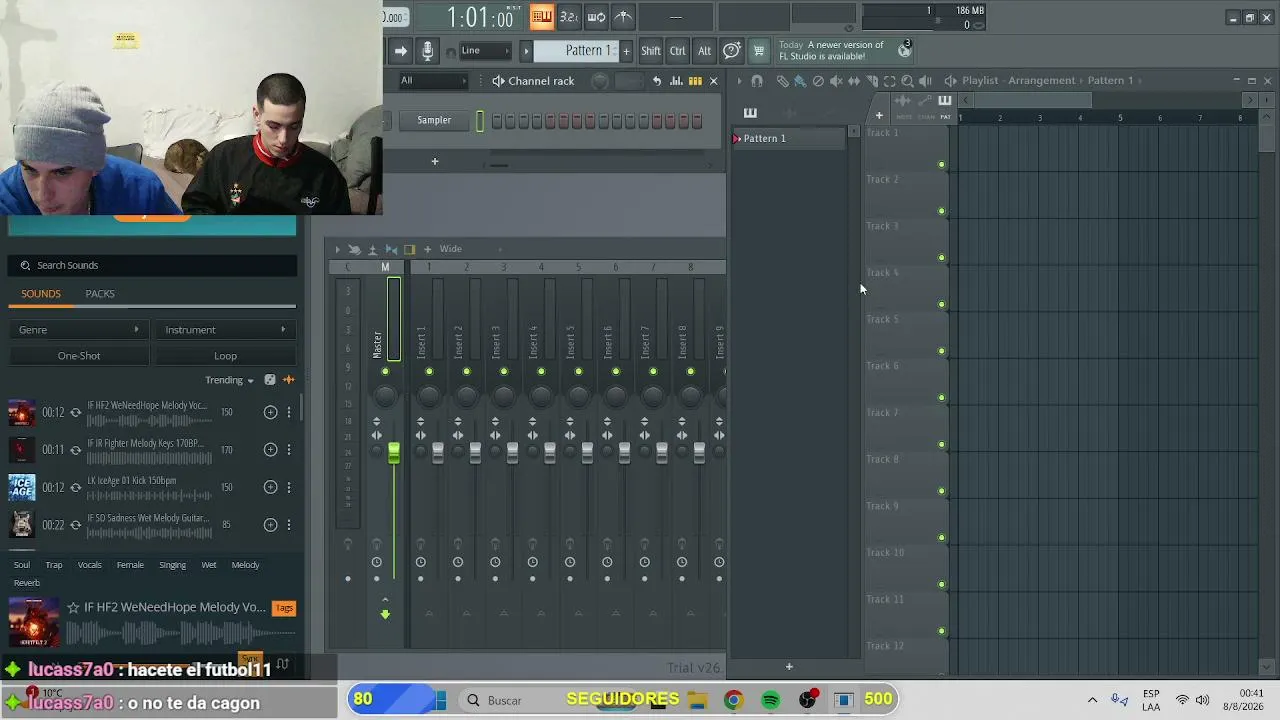
Task: Toggle the Sampler channel select LED
Action: click(x=480, y=121)
